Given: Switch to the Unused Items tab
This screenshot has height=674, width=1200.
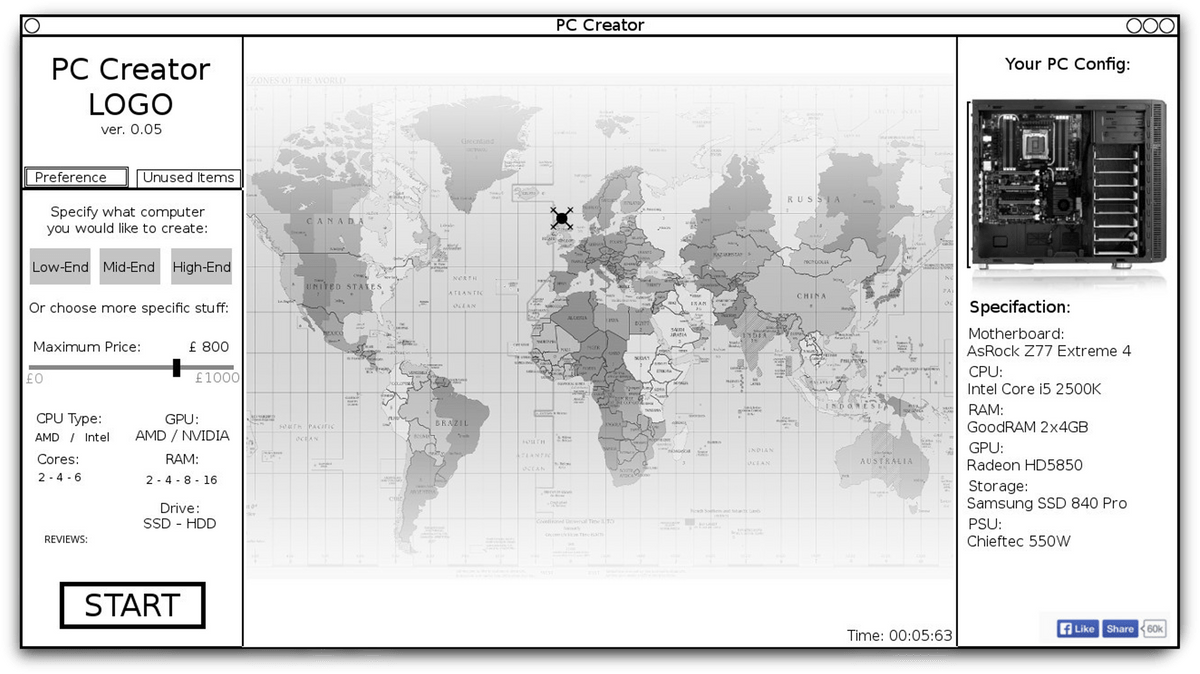Looking at the screenshot, I should (x=188, y=177).
